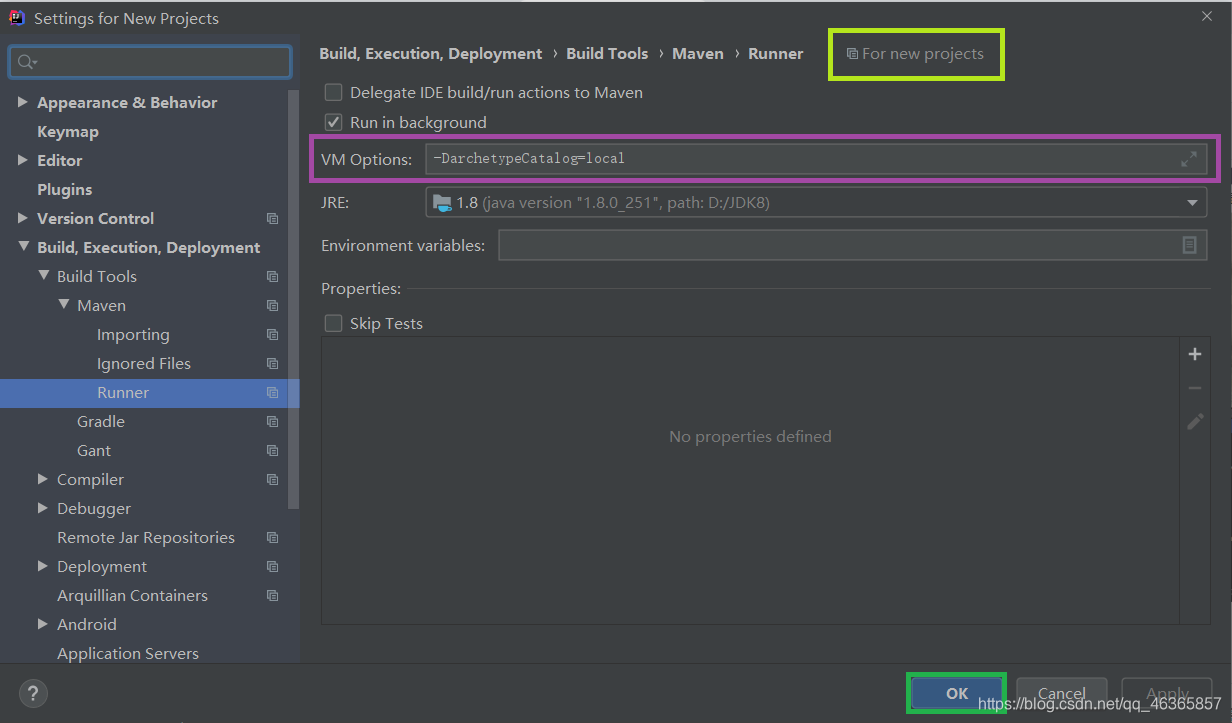Open the Keymap settings section

(x=67, y=131)
